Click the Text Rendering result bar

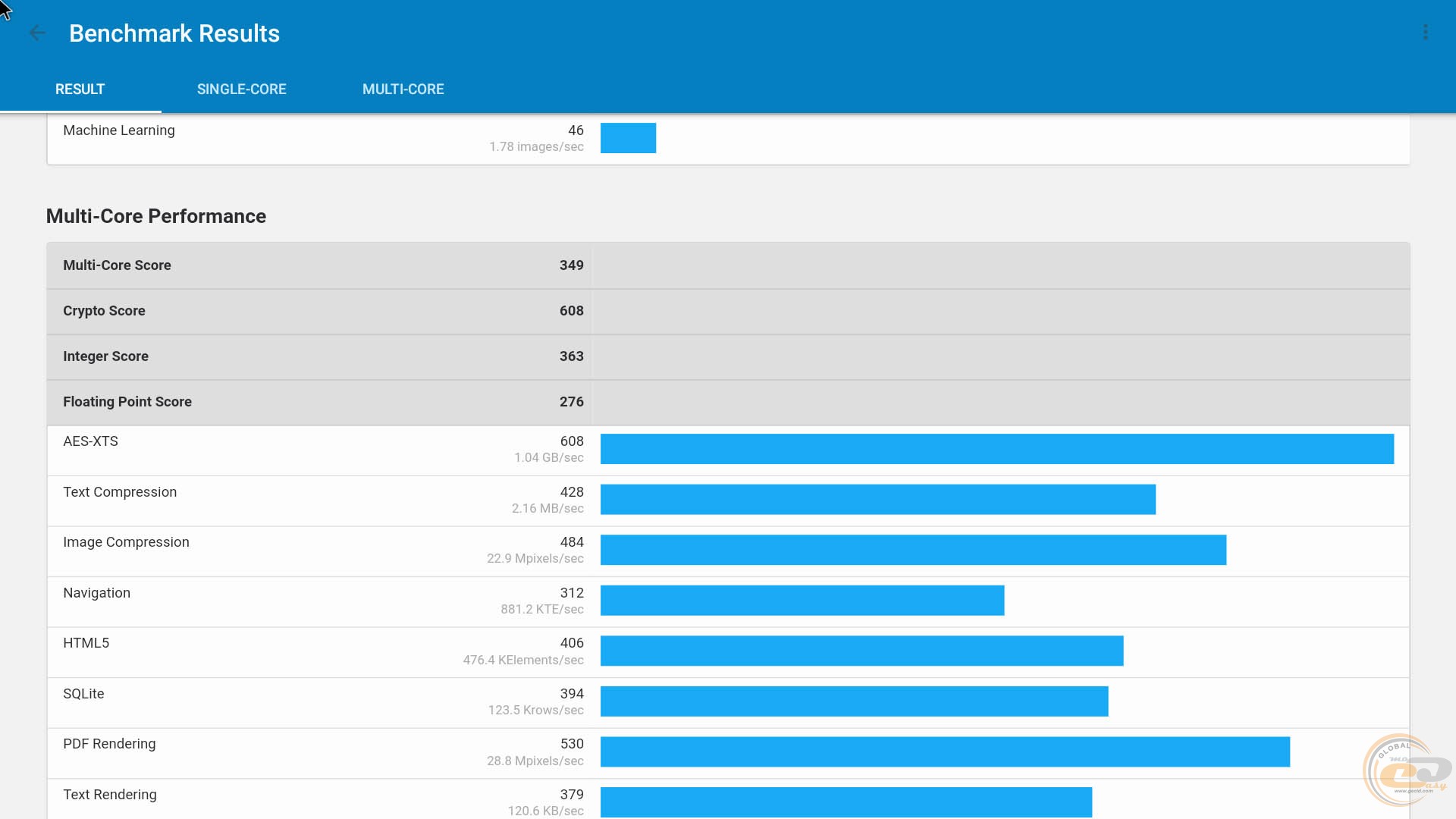846,802
